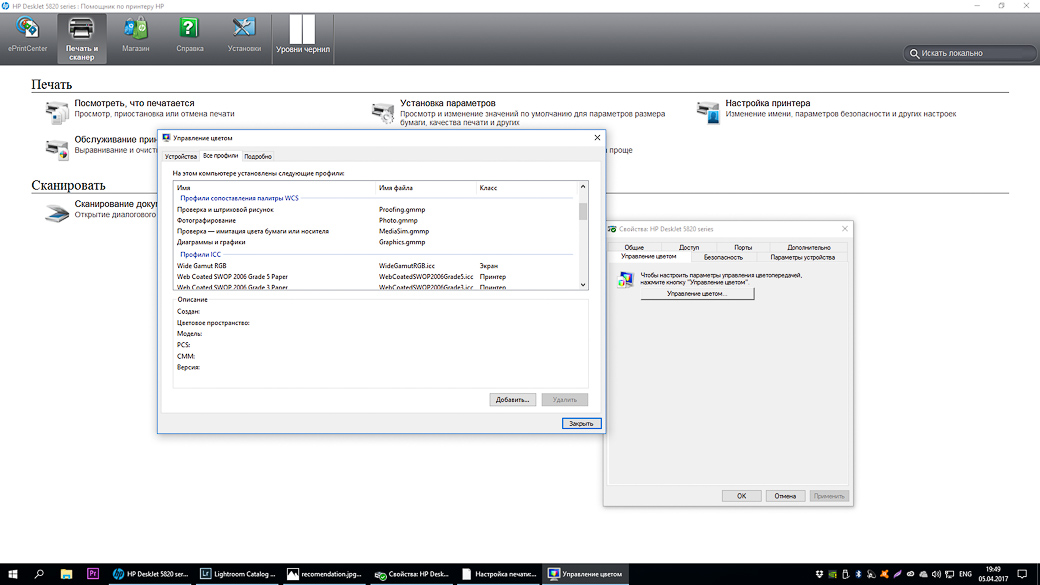Open the Доступ tab in printer properties
Image resolution: width=1040 pixels, height=585 pixels.
[688, 247]
